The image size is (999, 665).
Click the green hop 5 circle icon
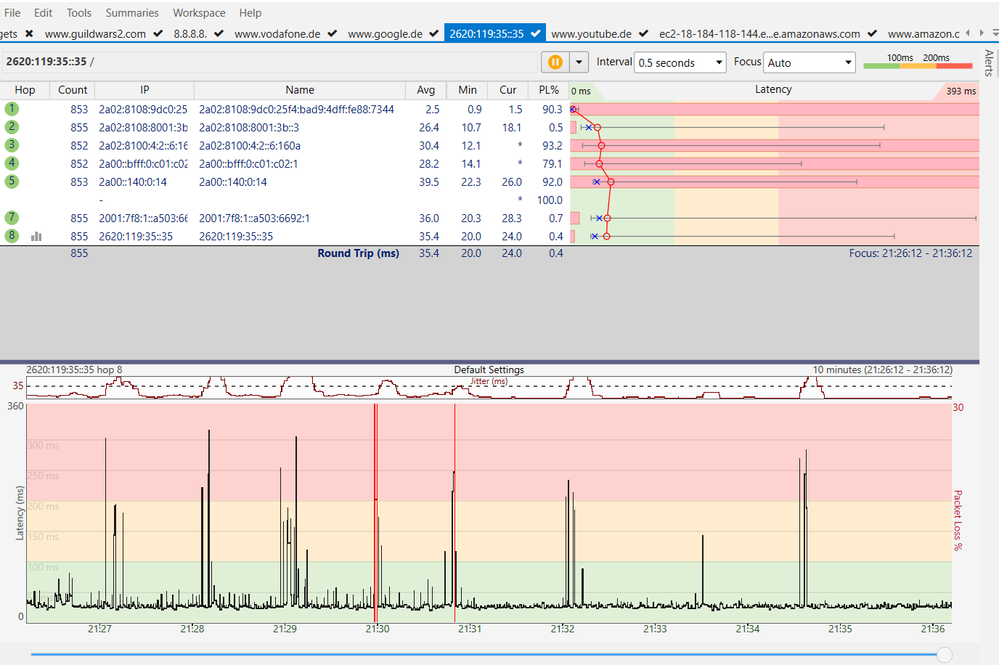pyautogui.click(x=11, y=181)
